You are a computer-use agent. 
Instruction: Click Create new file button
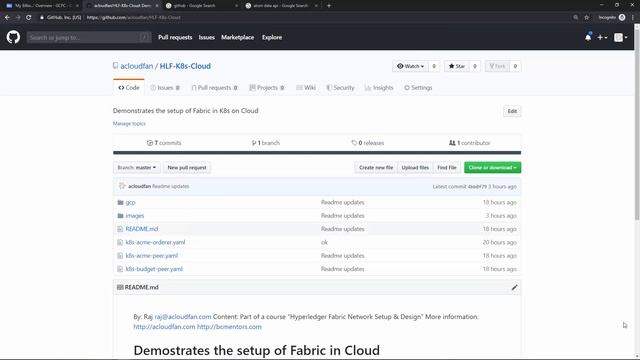376,168
